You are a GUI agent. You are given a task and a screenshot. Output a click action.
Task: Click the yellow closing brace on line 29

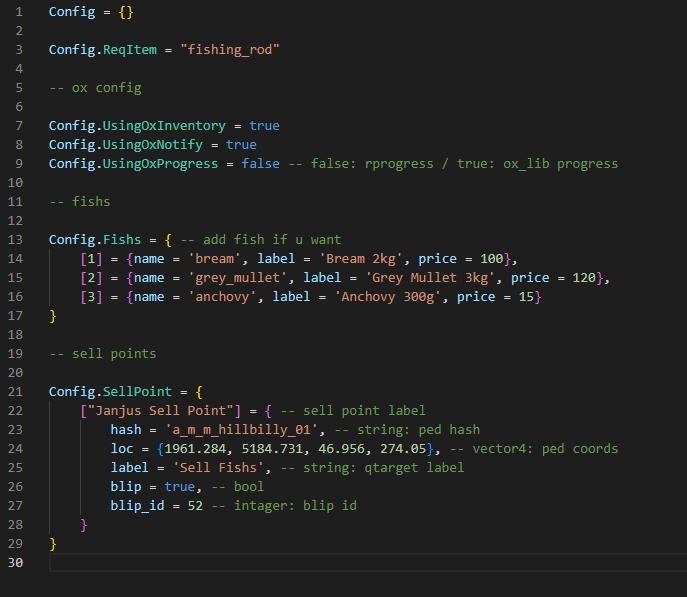click(x=53, y=544)
